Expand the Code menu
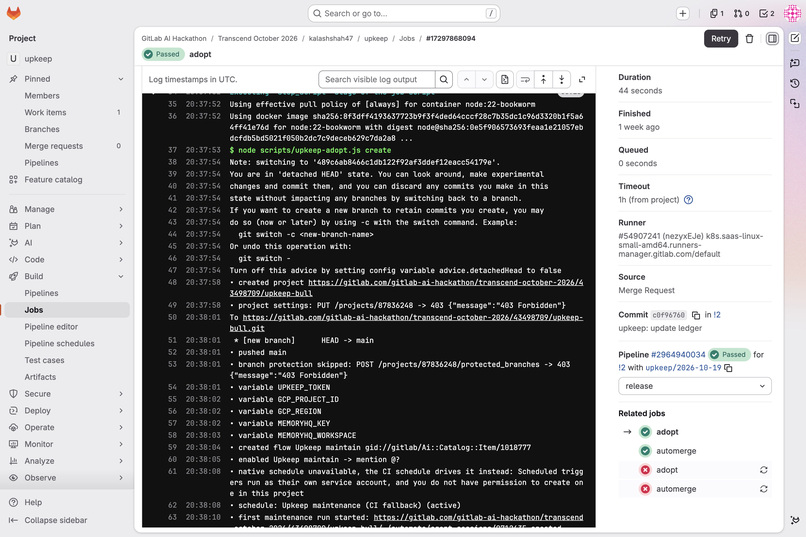Viewport: 806px width, 537px height. (x=66, y=260)
